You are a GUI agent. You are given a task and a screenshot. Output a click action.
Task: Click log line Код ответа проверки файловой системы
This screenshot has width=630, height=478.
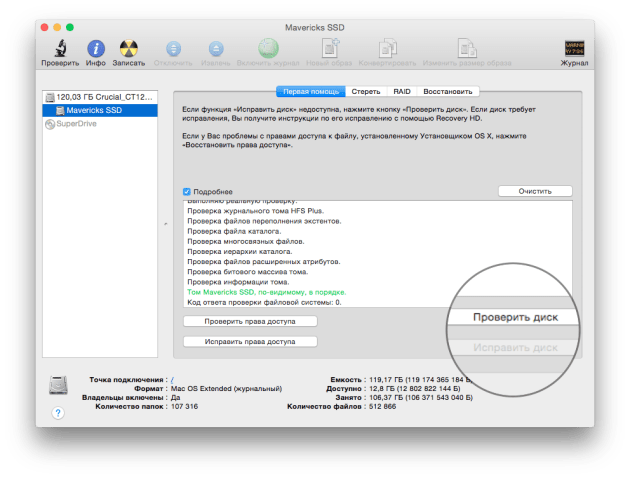click(x=264, y=302)
